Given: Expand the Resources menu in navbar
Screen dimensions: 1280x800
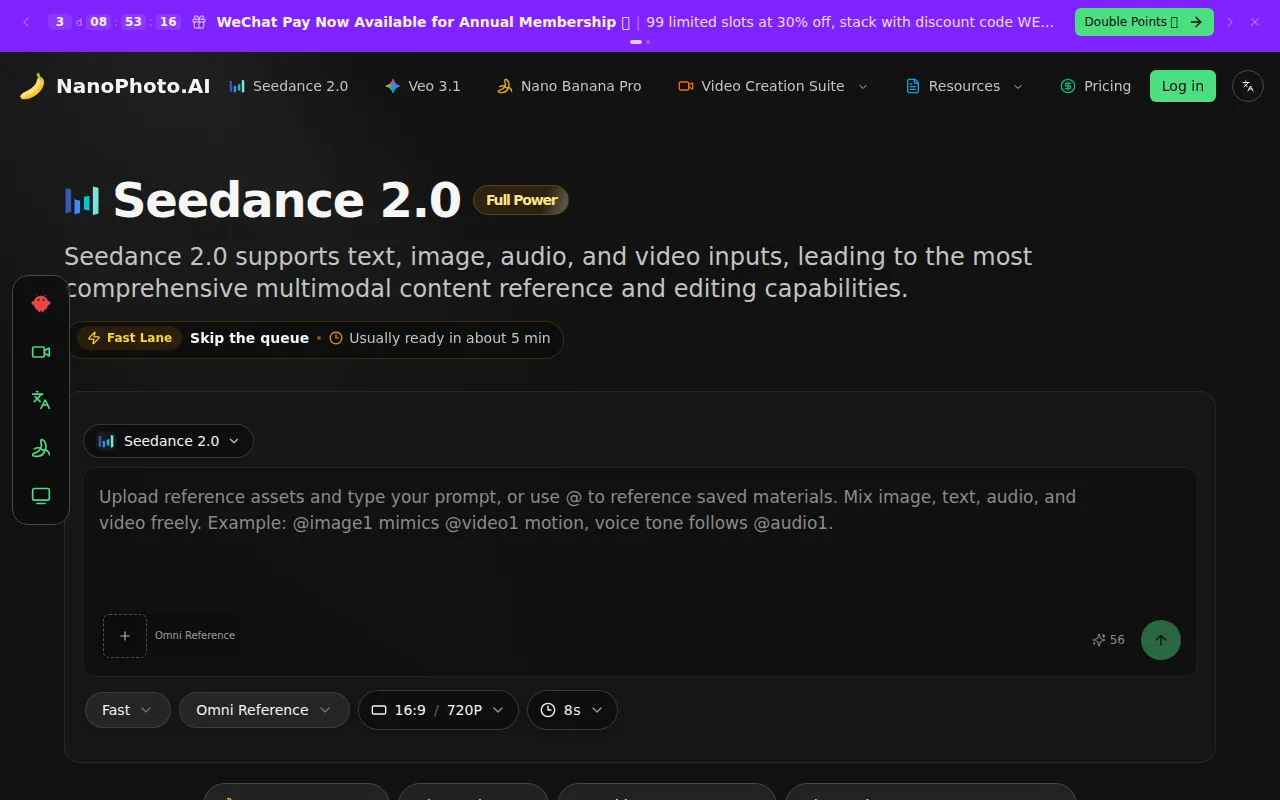Looking at the screenshot, I should coord(964,86).
